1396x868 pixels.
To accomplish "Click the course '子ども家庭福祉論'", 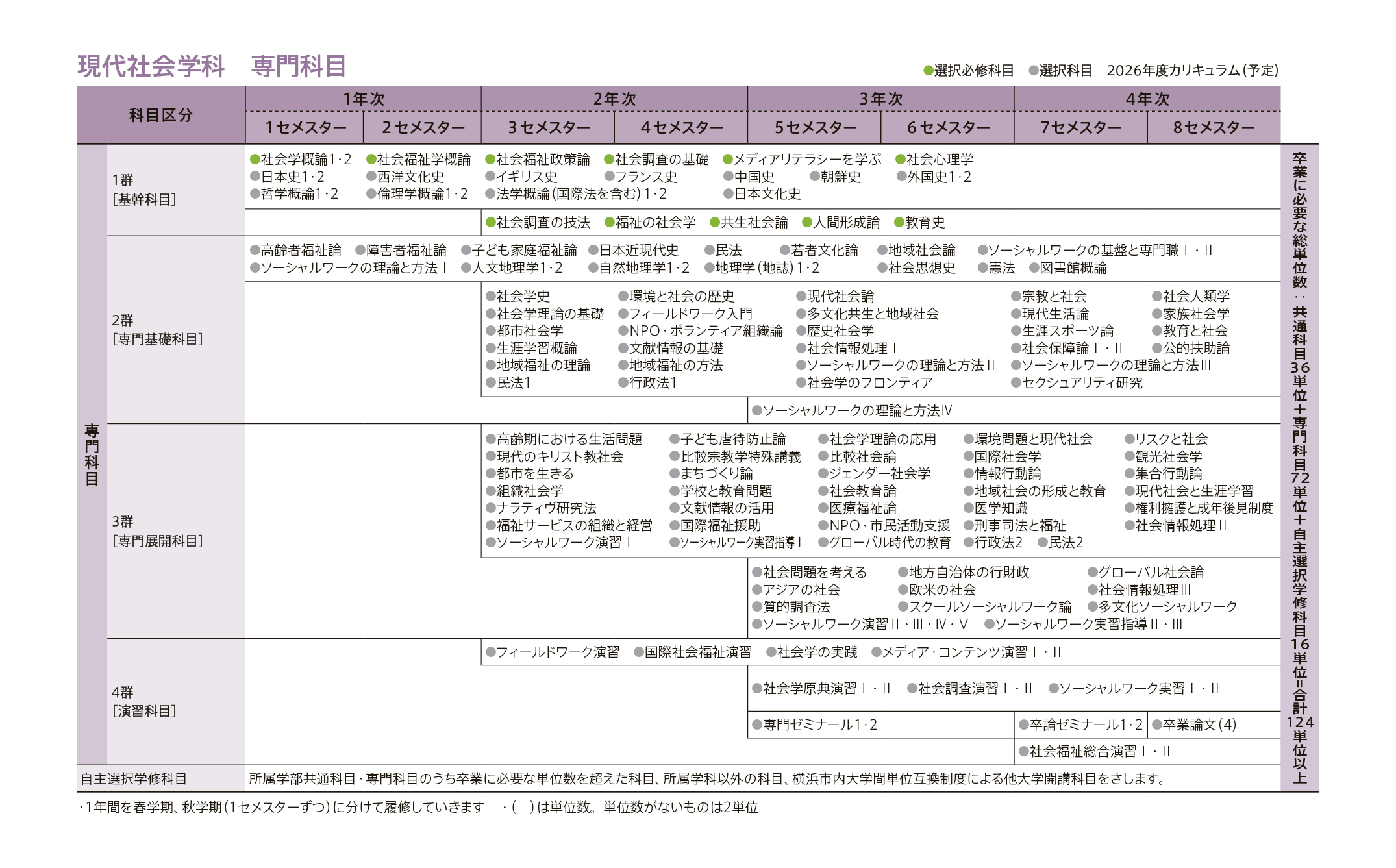I will coord(519,250).
